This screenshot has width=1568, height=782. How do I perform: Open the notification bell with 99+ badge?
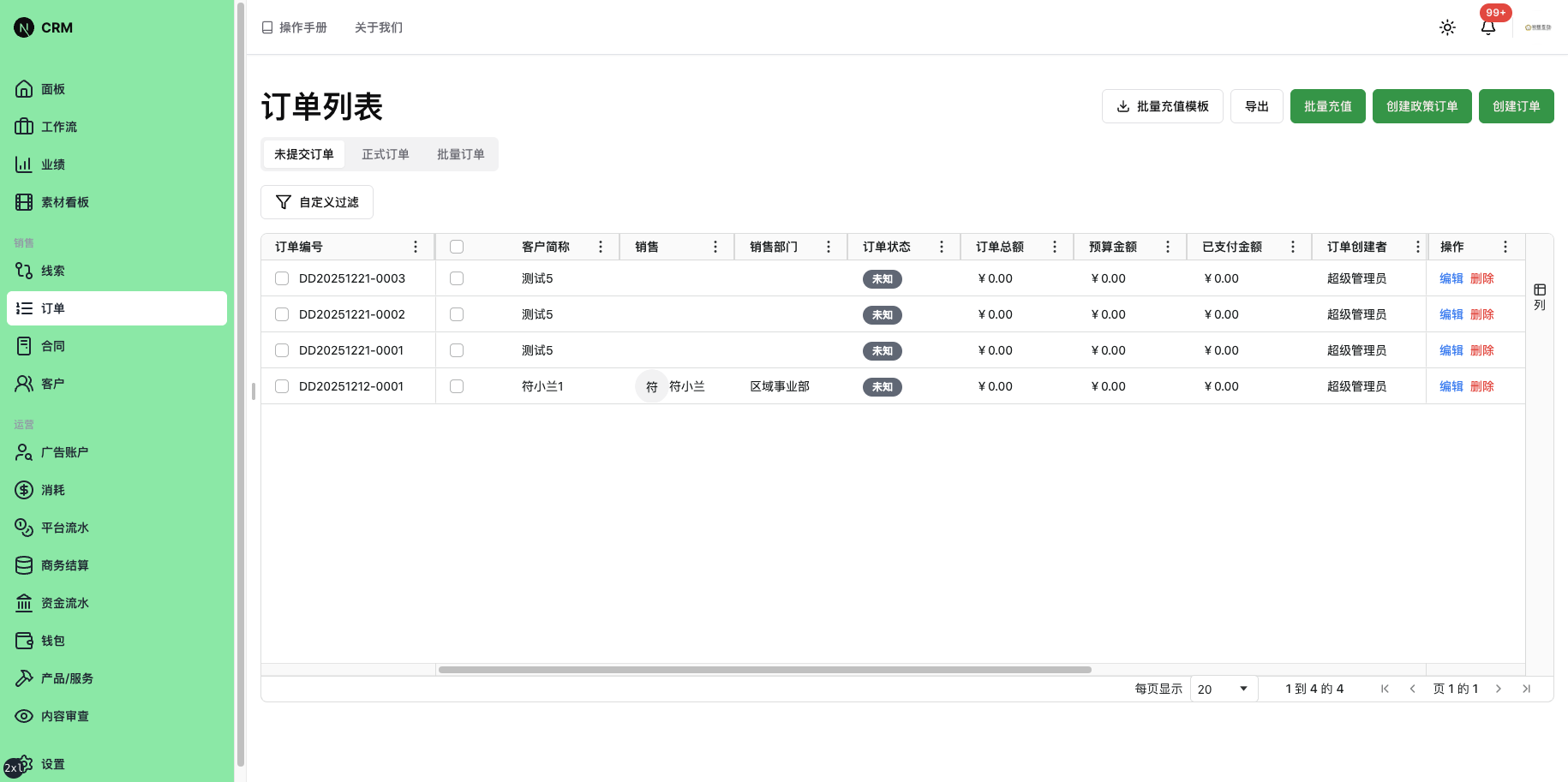[x=1487, y=27]
